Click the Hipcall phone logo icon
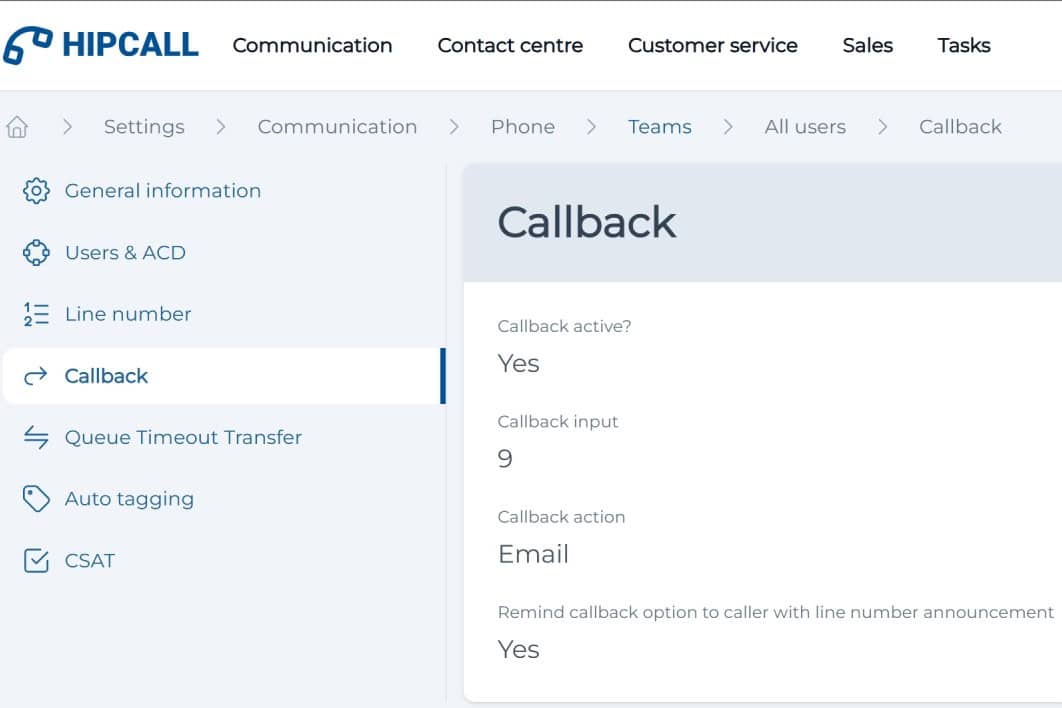1062x708 pixels. tap(28, 46)
